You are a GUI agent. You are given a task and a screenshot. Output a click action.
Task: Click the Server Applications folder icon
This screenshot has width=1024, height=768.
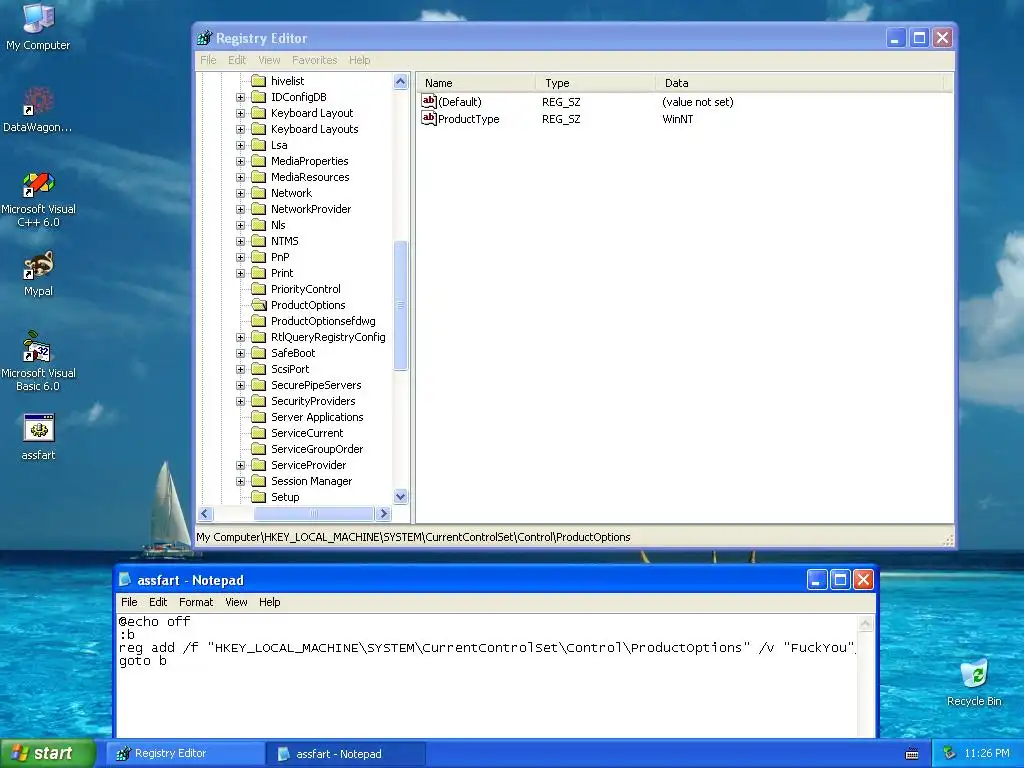(259, 417)
